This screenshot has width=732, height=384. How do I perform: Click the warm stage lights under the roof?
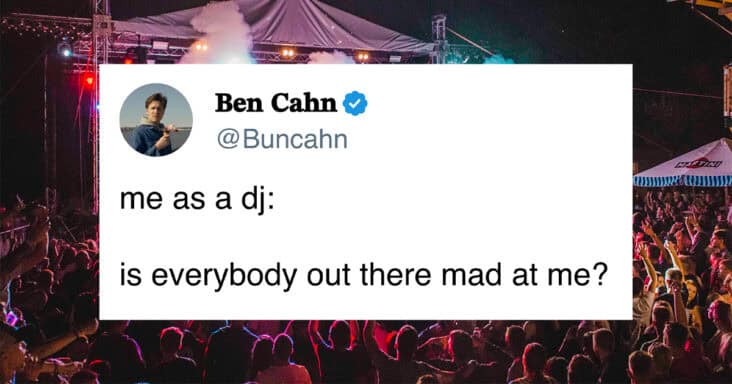click(x=288, y=52)
